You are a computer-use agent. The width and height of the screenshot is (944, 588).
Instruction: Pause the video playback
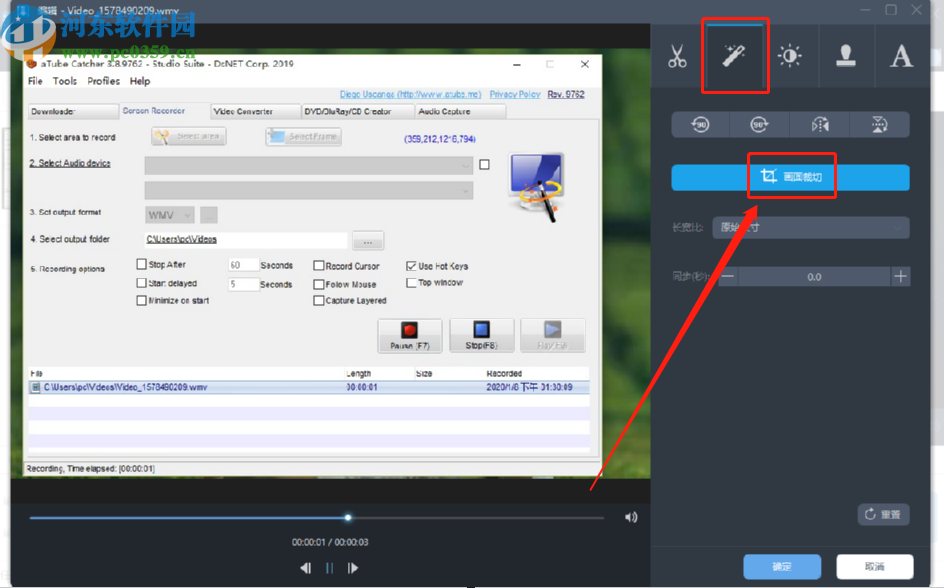[x=329, y=568]
